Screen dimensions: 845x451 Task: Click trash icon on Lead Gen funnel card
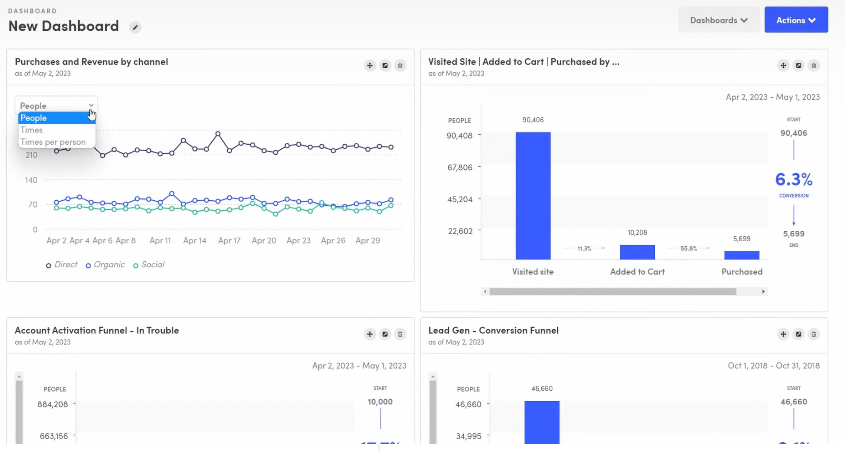coord(813,334)
